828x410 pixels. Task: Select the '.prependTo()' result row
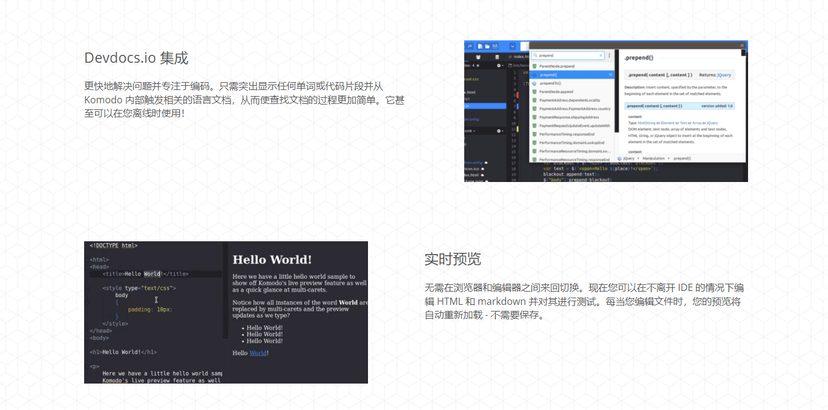(572, 83)
